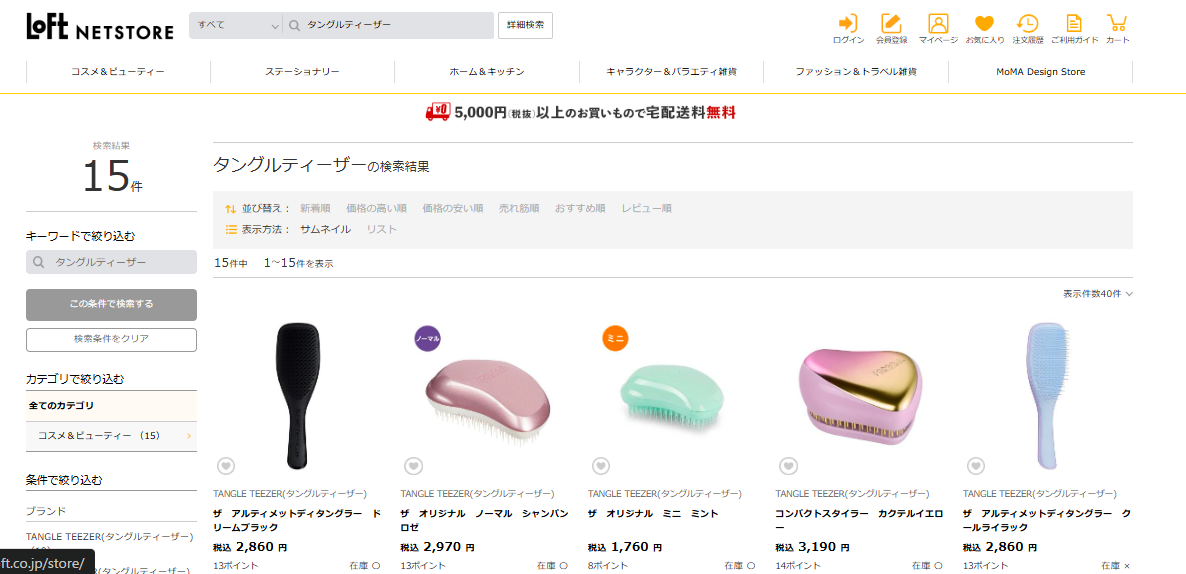
Task: Switch display to リスト view
Action: [381, 229]
